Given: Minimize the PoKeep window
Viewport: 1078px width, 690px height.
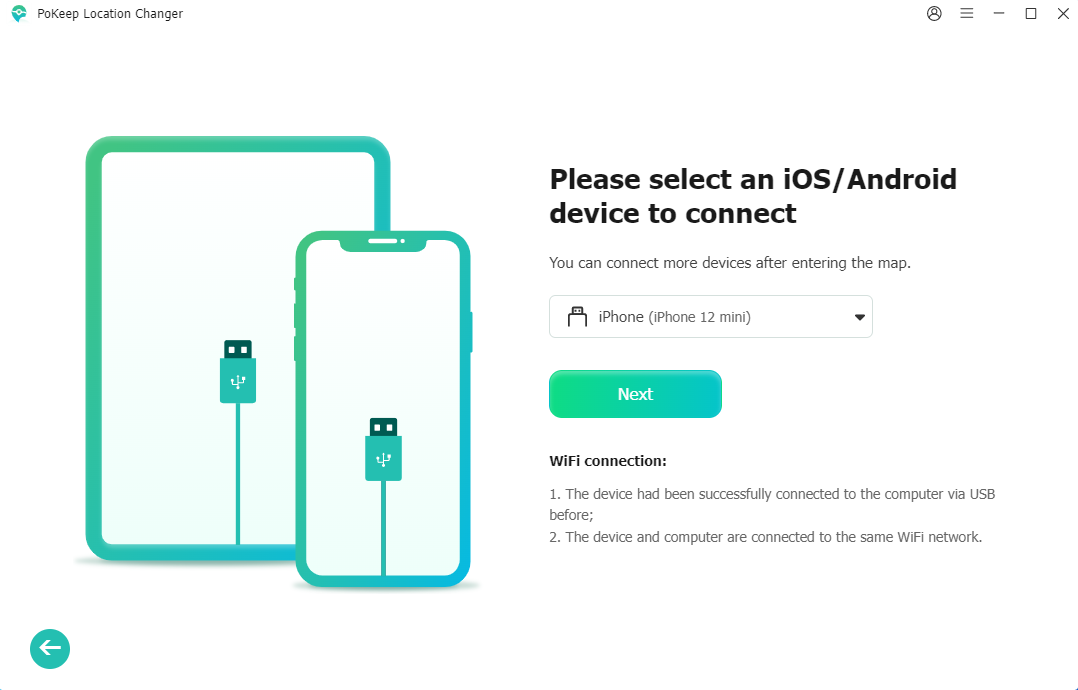Looking at the screenshot, I should 999,14.
